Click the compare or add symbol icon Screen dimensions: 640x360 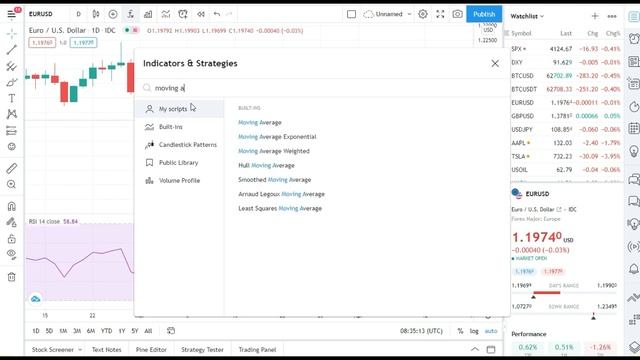113,14
